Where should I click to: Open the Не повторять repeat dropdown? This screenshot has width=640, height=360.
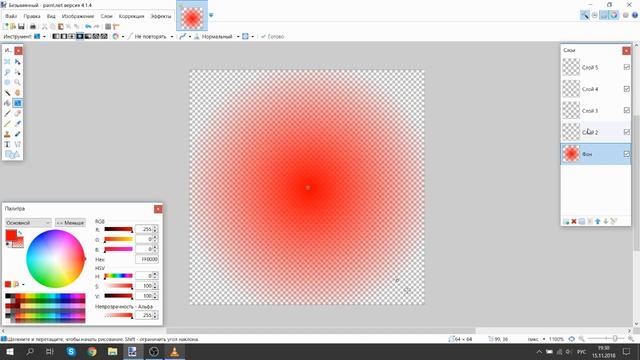[171, 36]
